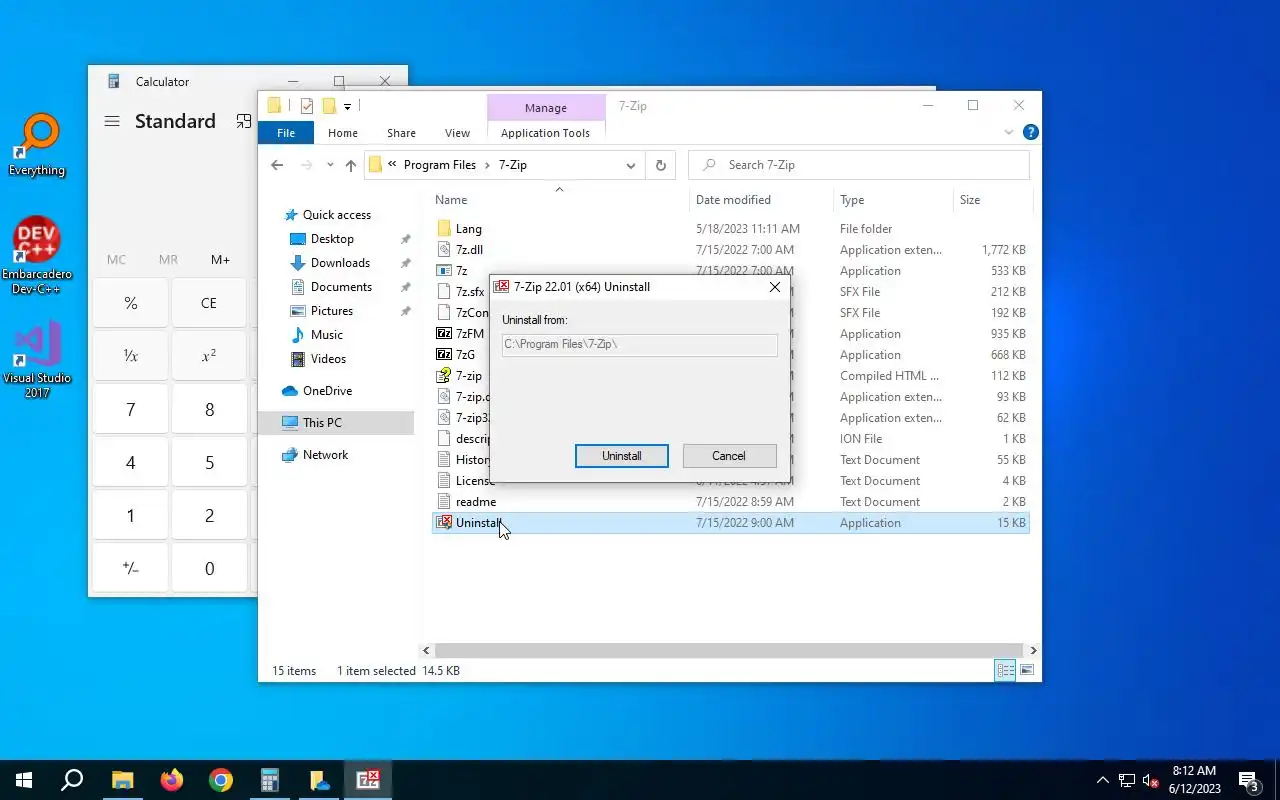The image size is (1280, 800).
Task: Switch to Large icons view layout
Action: coord(1026,671)
